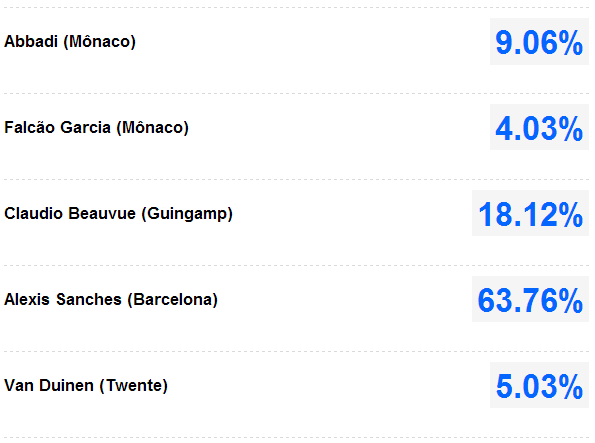This screenshot has height=443, width=595.
Task: Click the dashed divider below the Van Duinen row
Action: [296, 437]
